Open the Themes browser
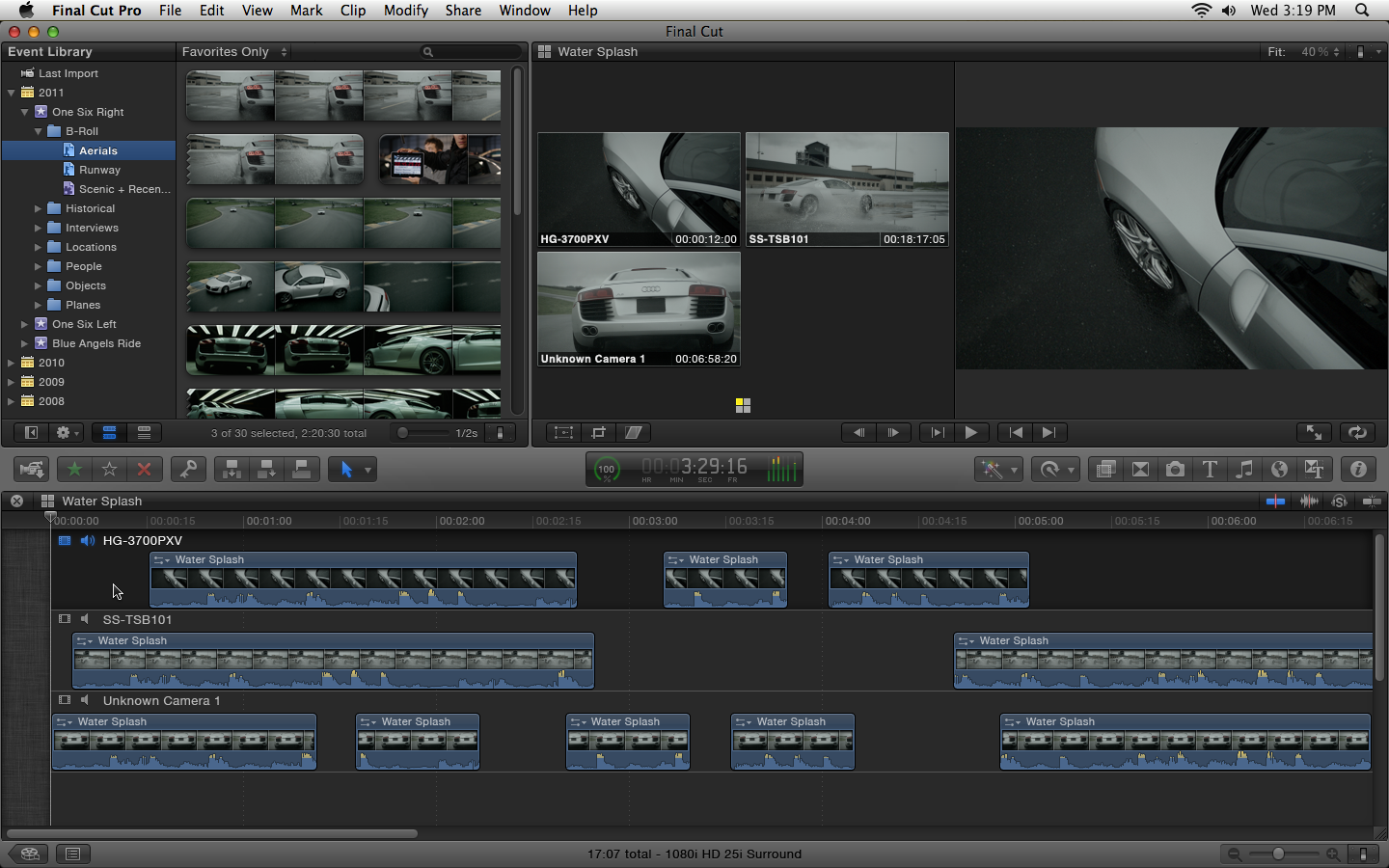The image size is (1389, 868). click(1314, 470)
